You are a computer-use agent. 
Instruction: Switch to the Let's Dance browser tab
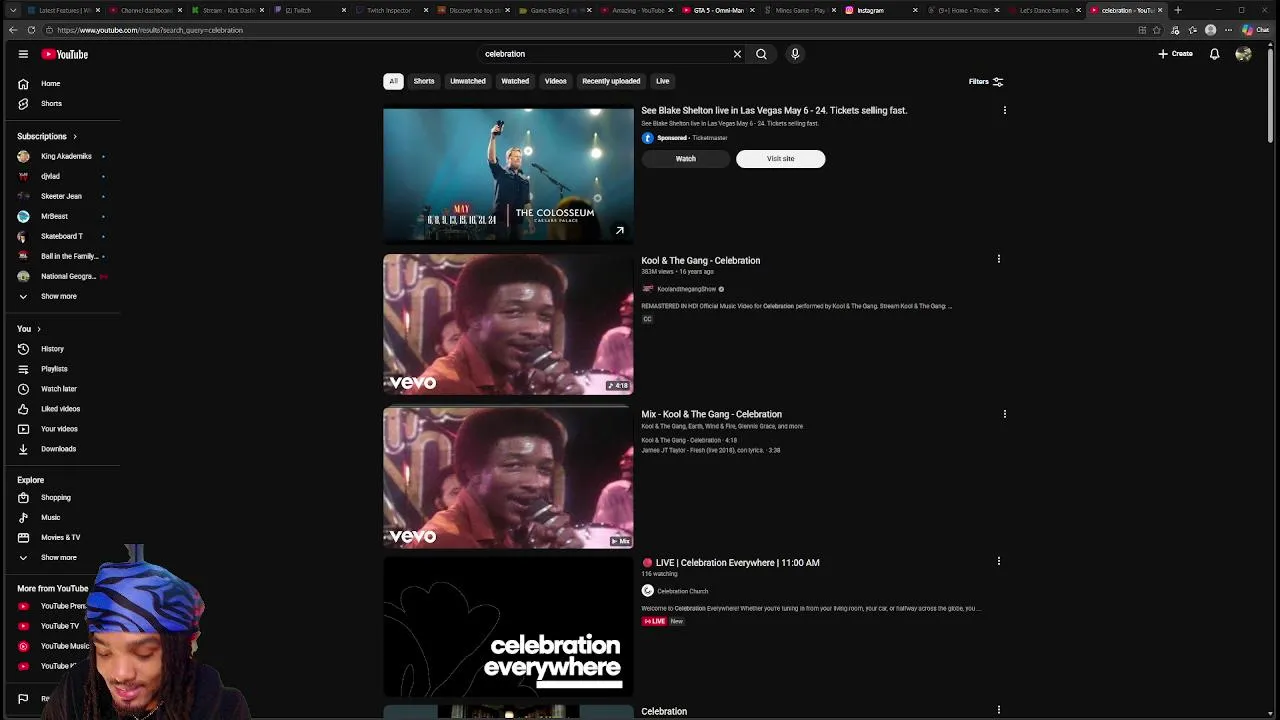(x=1042, y=10)
